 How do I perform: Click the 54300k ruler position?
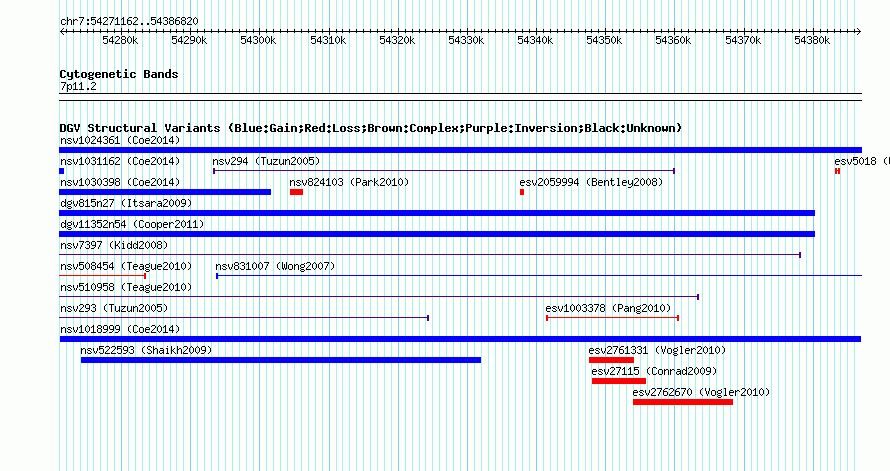click(x=258, y=40)
